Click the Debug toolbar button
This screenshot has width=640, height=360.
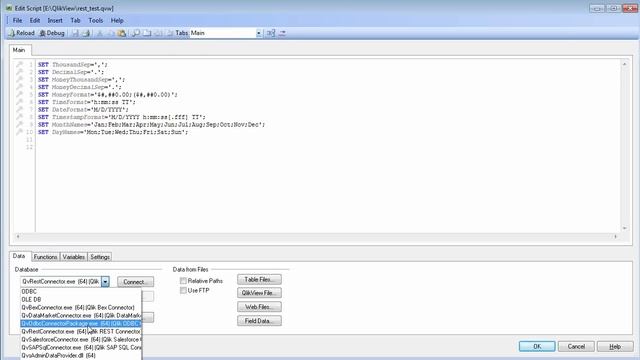point(52,33)
